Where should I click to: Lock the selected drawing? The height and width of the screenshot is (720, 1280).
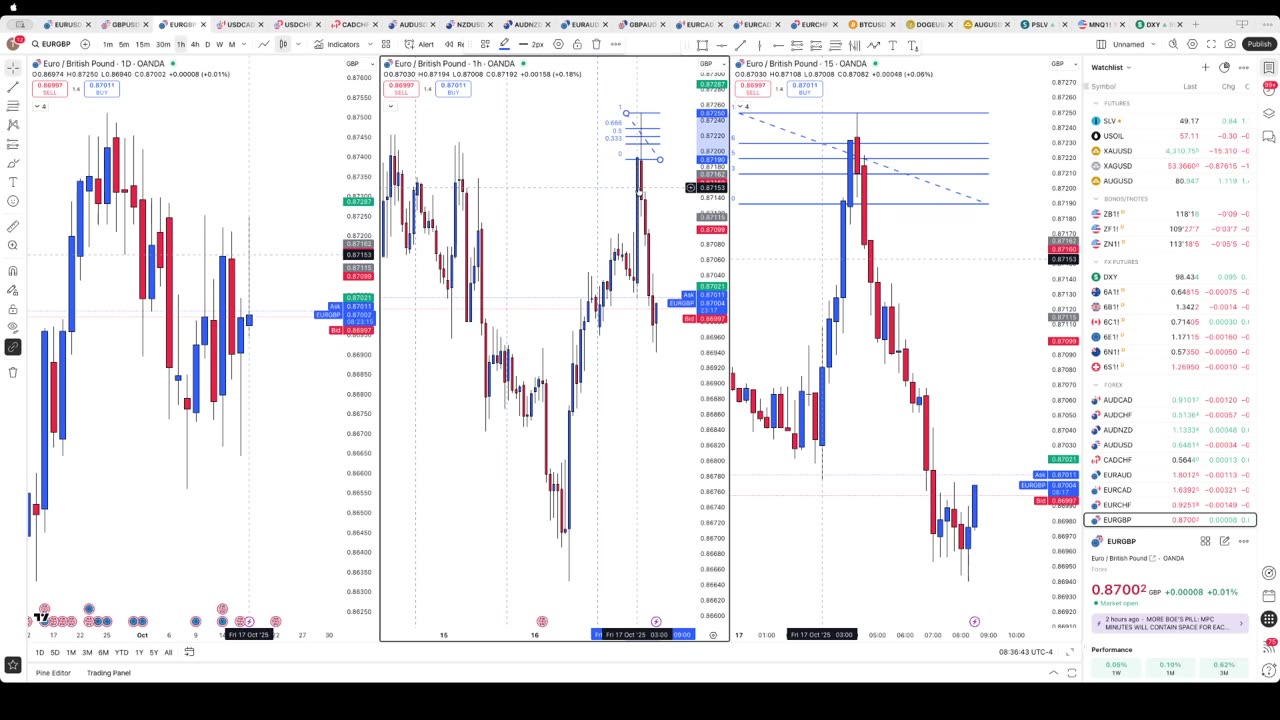coord(577,44)
